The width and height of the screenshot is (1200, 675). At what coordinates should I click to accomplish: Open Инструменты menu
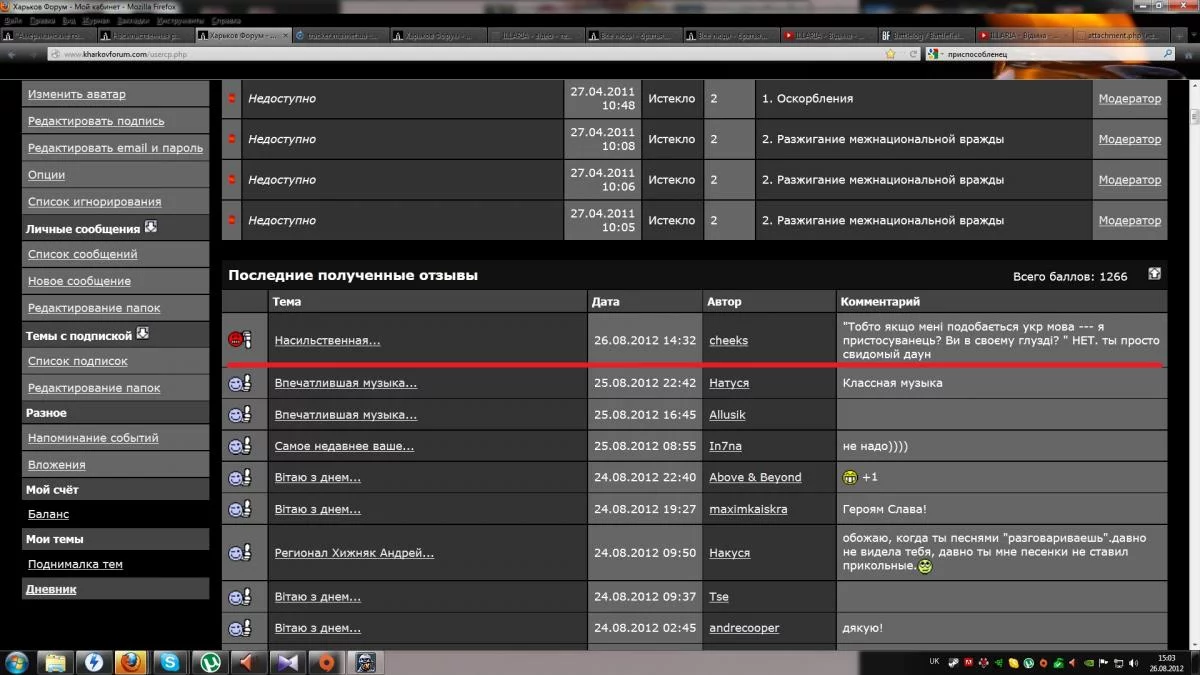click(182, 20)
